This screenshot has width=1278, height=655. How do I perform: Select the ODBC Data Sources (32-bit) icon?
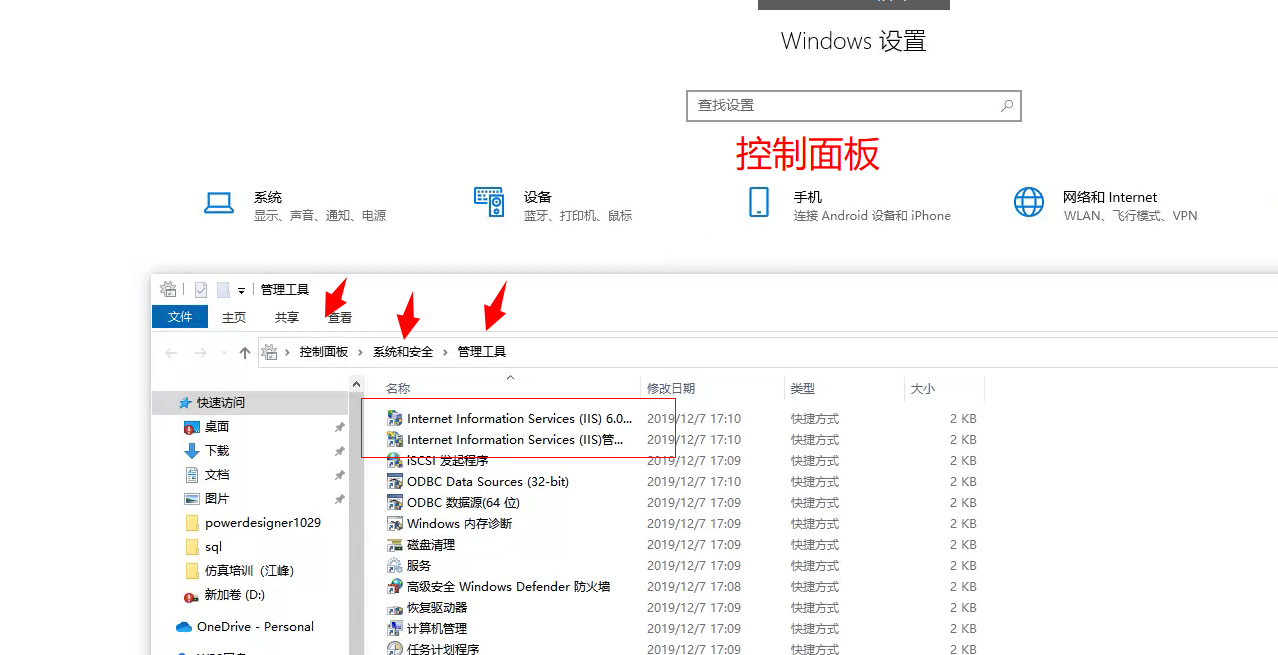pos(395,481)
